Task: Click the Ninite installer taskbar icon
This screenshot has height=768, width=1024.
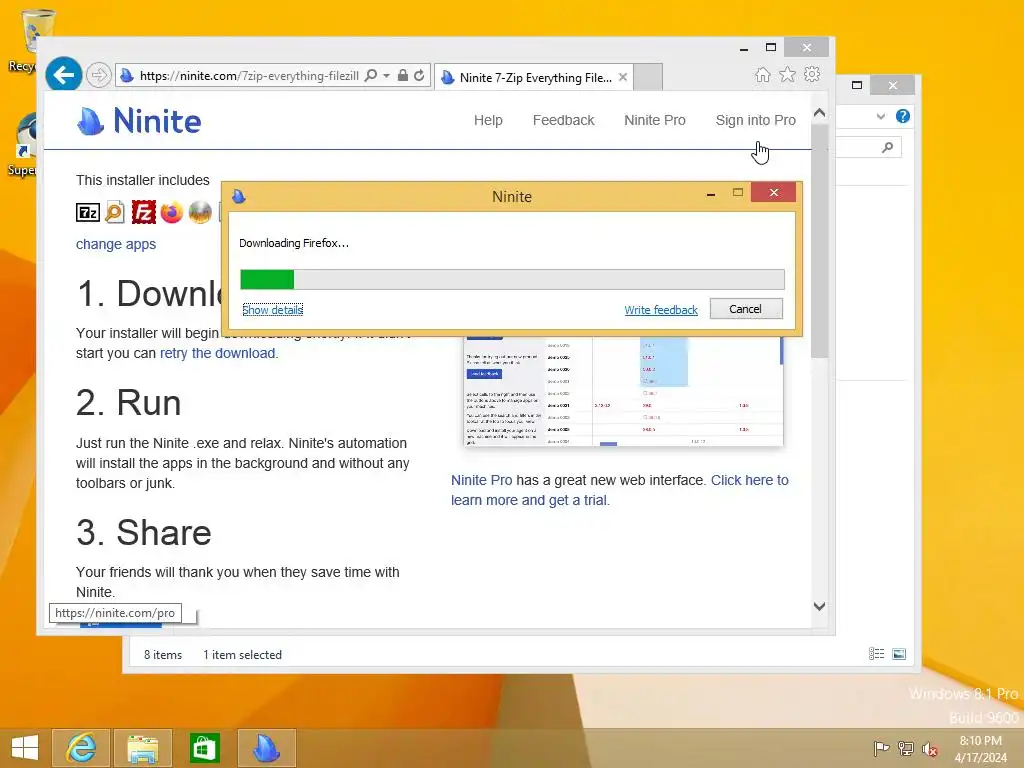Action: point(266,748)
